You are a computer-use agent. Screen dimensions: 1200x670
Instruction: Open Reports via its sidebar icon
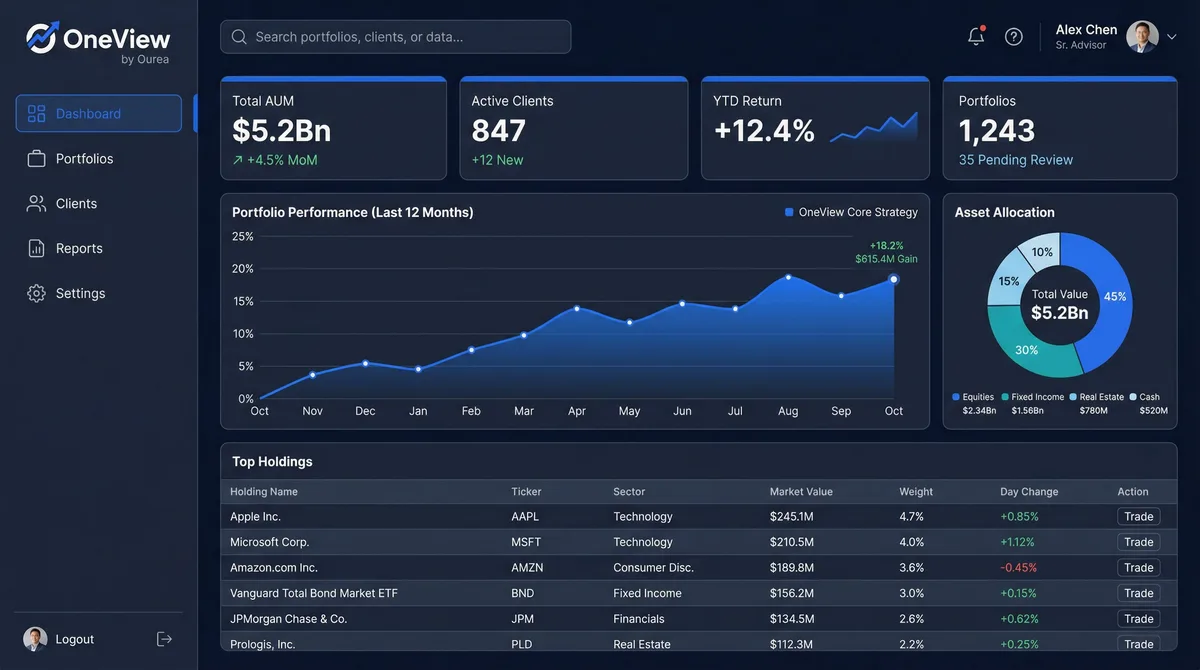35,248
